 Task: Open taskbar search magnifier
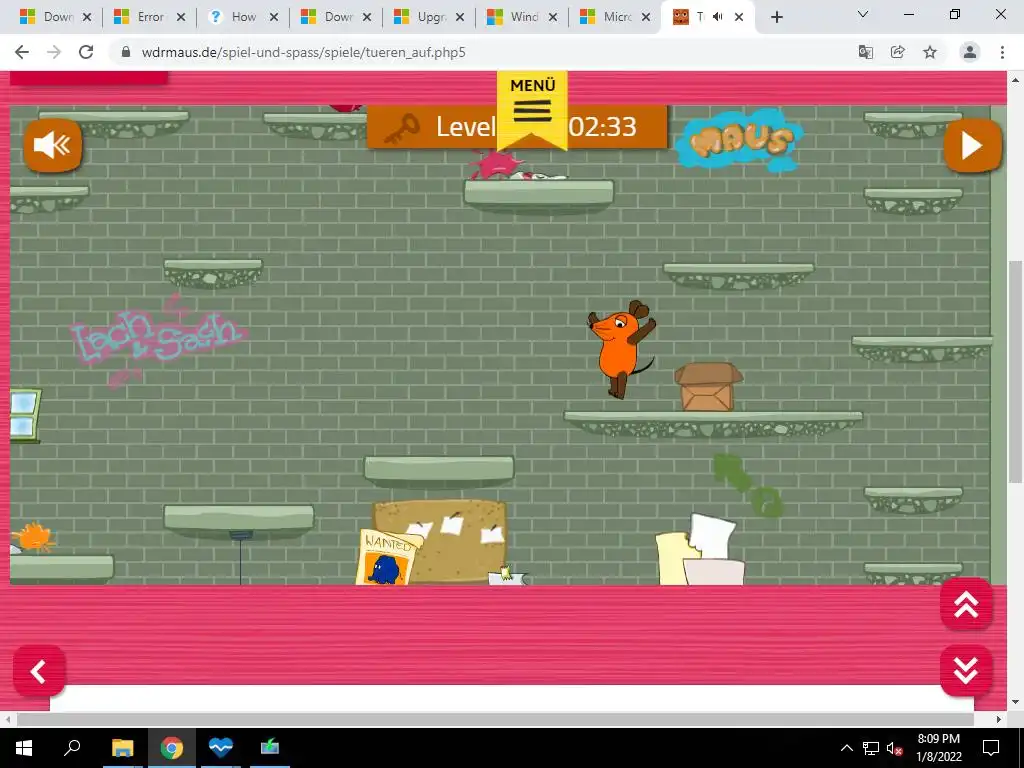tap(72, 748)
